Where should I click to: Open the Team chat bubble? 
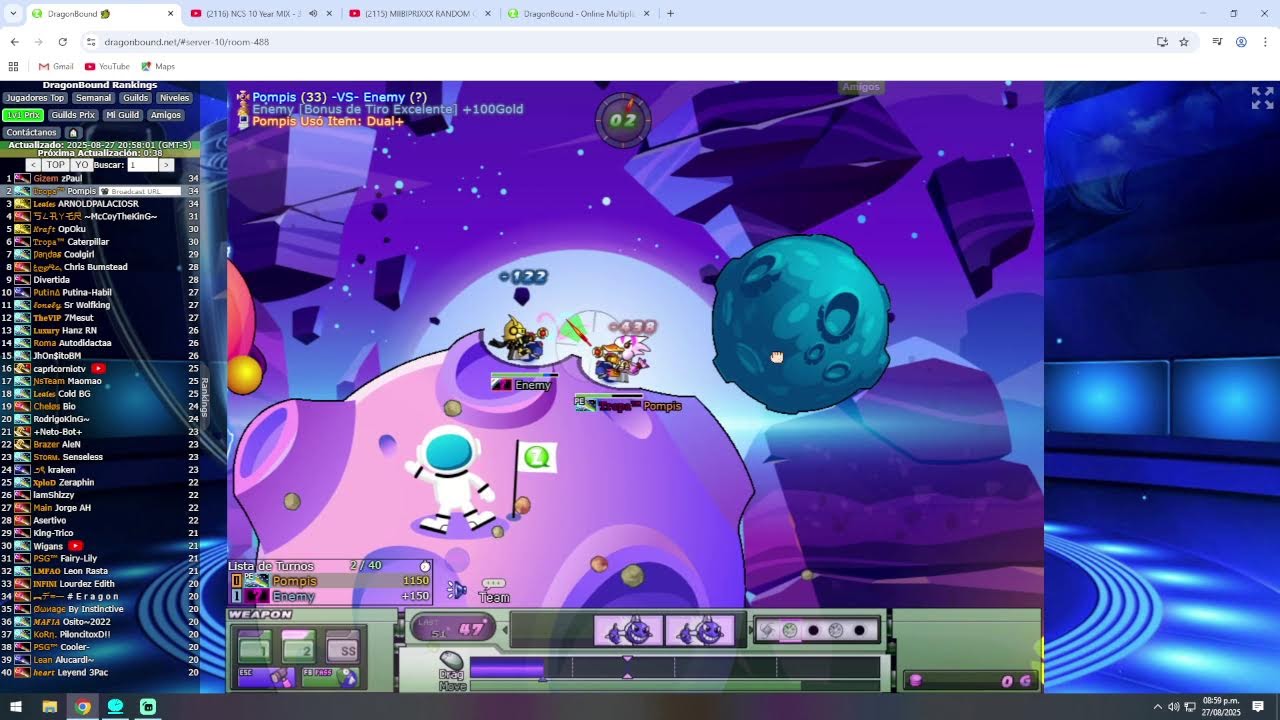click(494, 591)
